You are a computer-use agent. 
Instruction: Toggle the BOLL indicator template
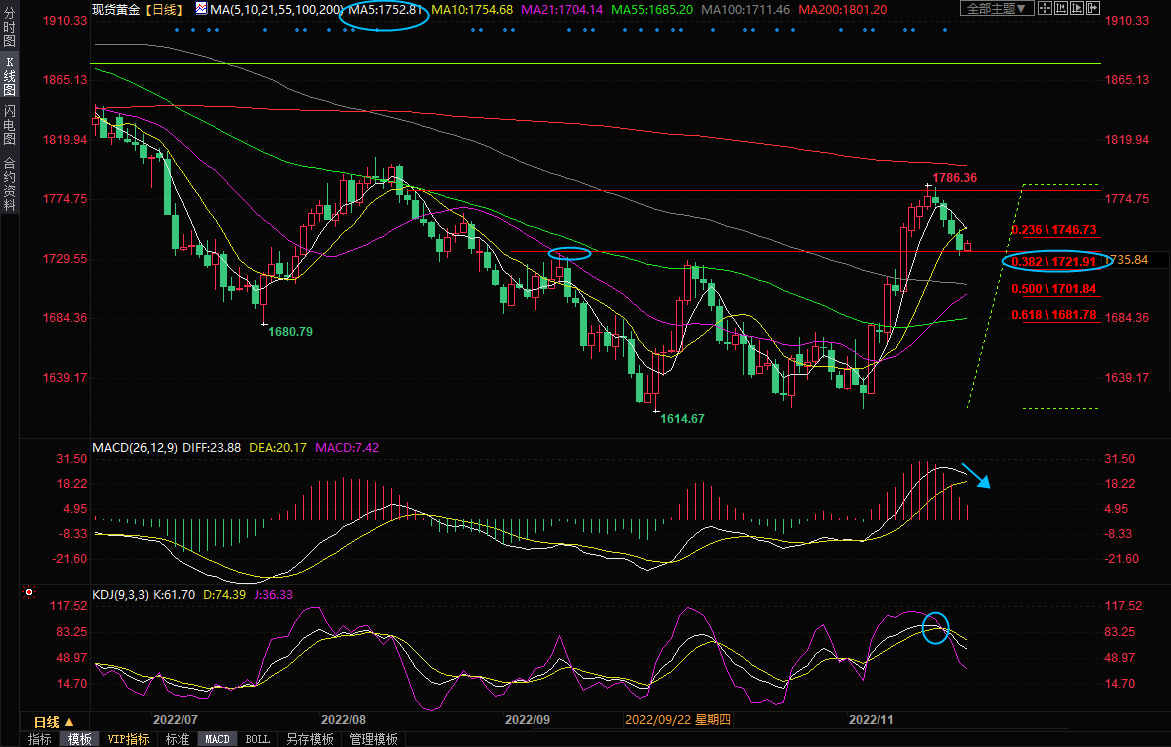pyautogui.click(x=257, y=740)
